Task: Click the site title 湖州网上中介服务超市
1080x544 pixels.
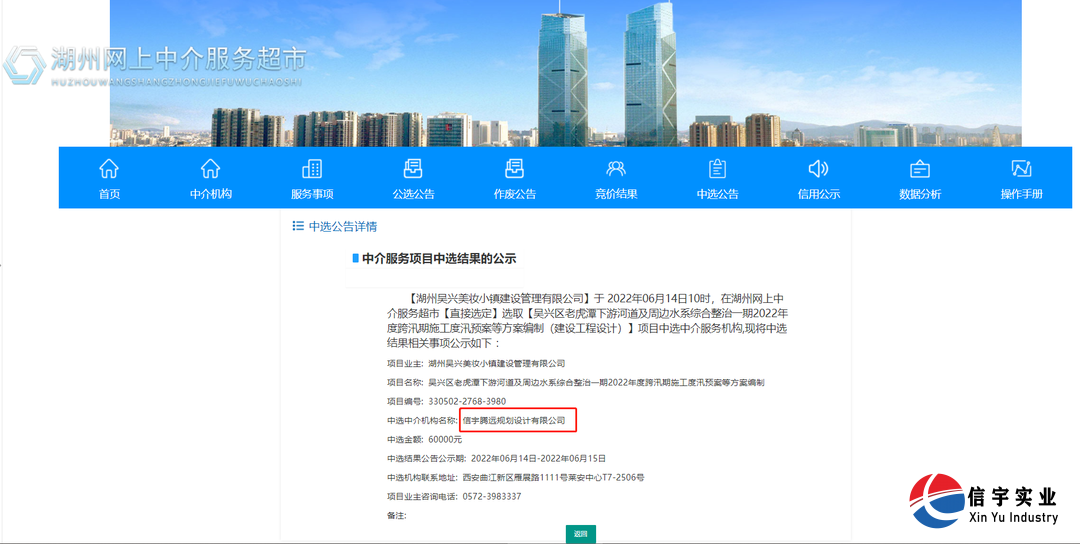Action: pyautogui.click(x=179, y=59)
